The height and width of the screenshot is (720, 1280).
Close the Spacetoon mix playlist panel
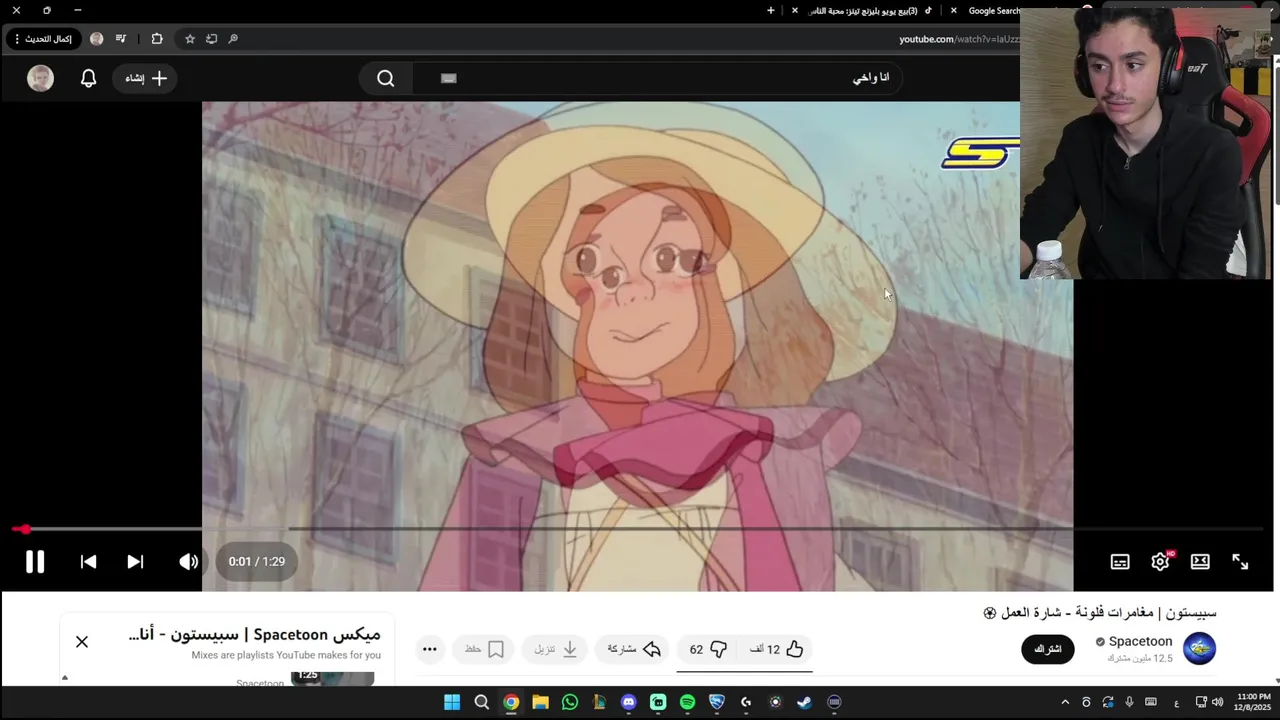[x=82, y=641]
